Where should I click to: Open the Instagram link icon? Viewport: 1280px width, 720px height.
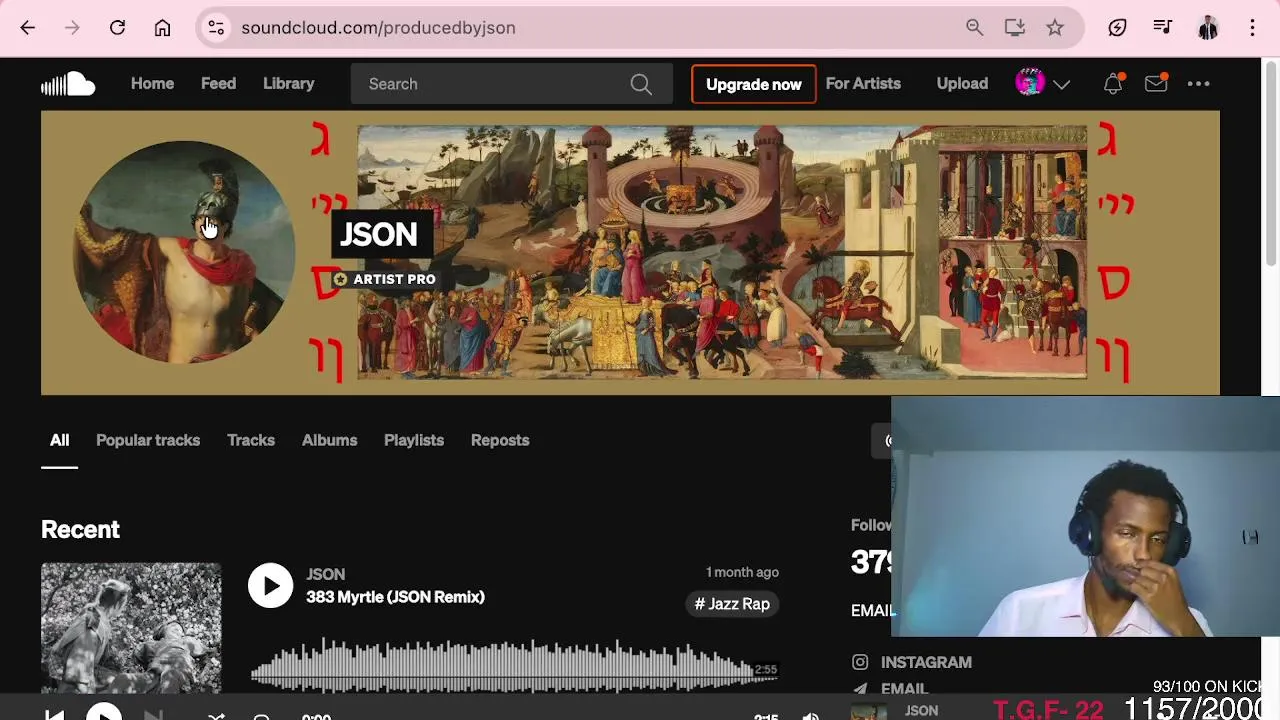click(x=860, y=662)
